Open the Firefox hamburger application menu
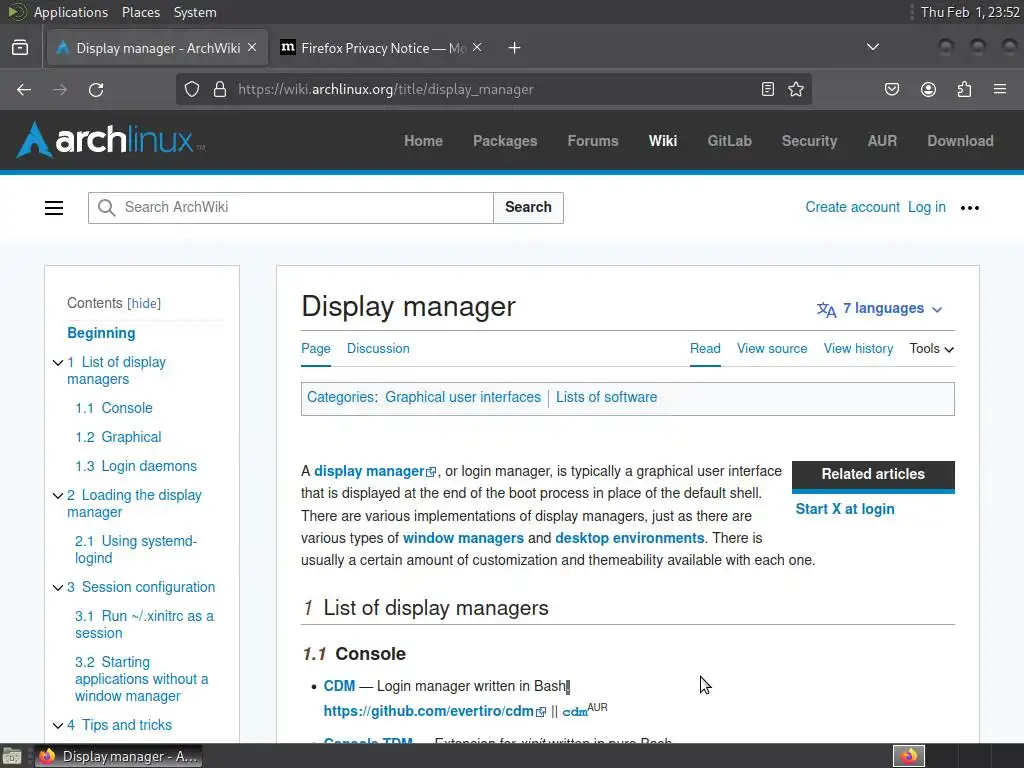This screenshot has width=1024, height=768. tap(1000, 89)
